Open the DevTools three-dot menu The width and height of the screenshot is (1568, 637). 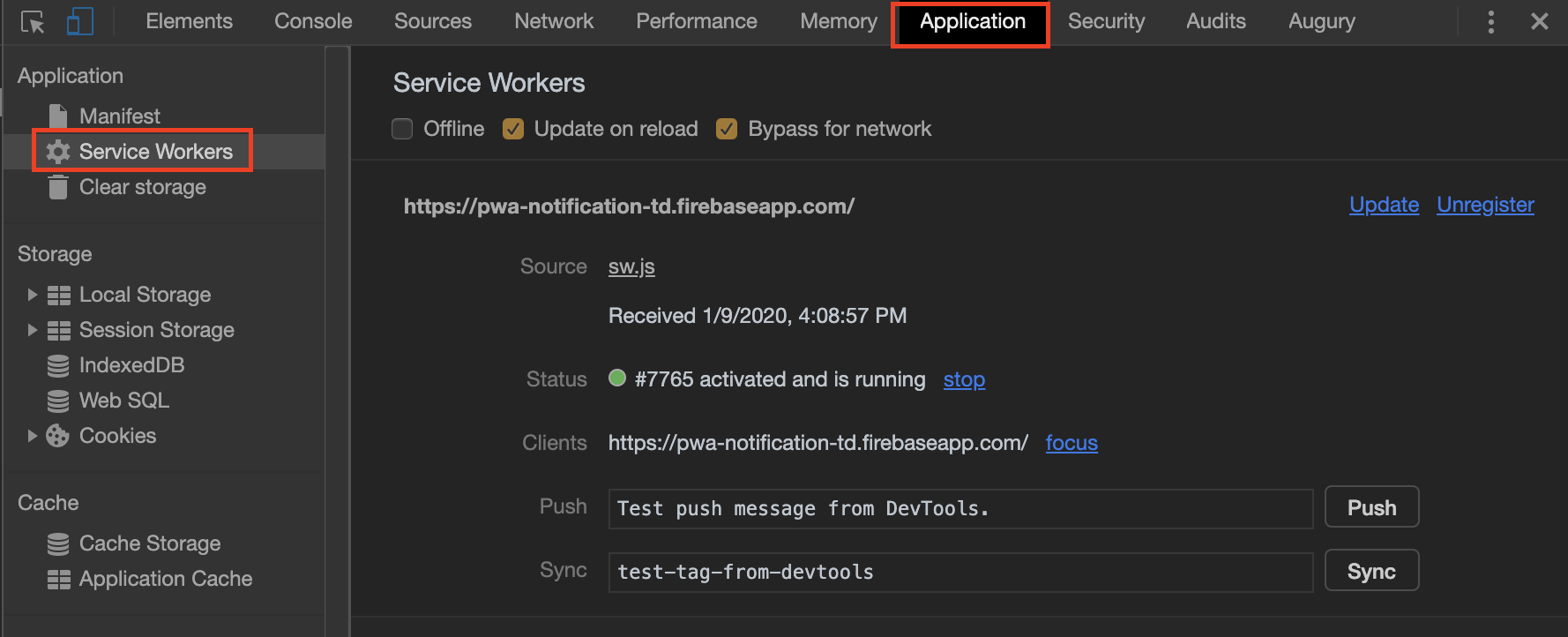coord(1490,21)
